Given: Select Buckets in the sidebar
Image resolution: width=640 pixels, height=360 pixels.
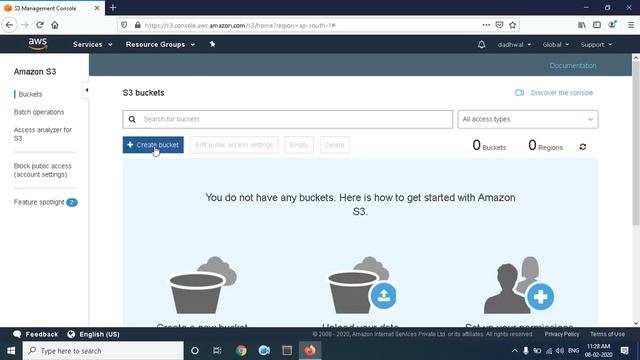Looking at the screenshot, I should 30,94.
